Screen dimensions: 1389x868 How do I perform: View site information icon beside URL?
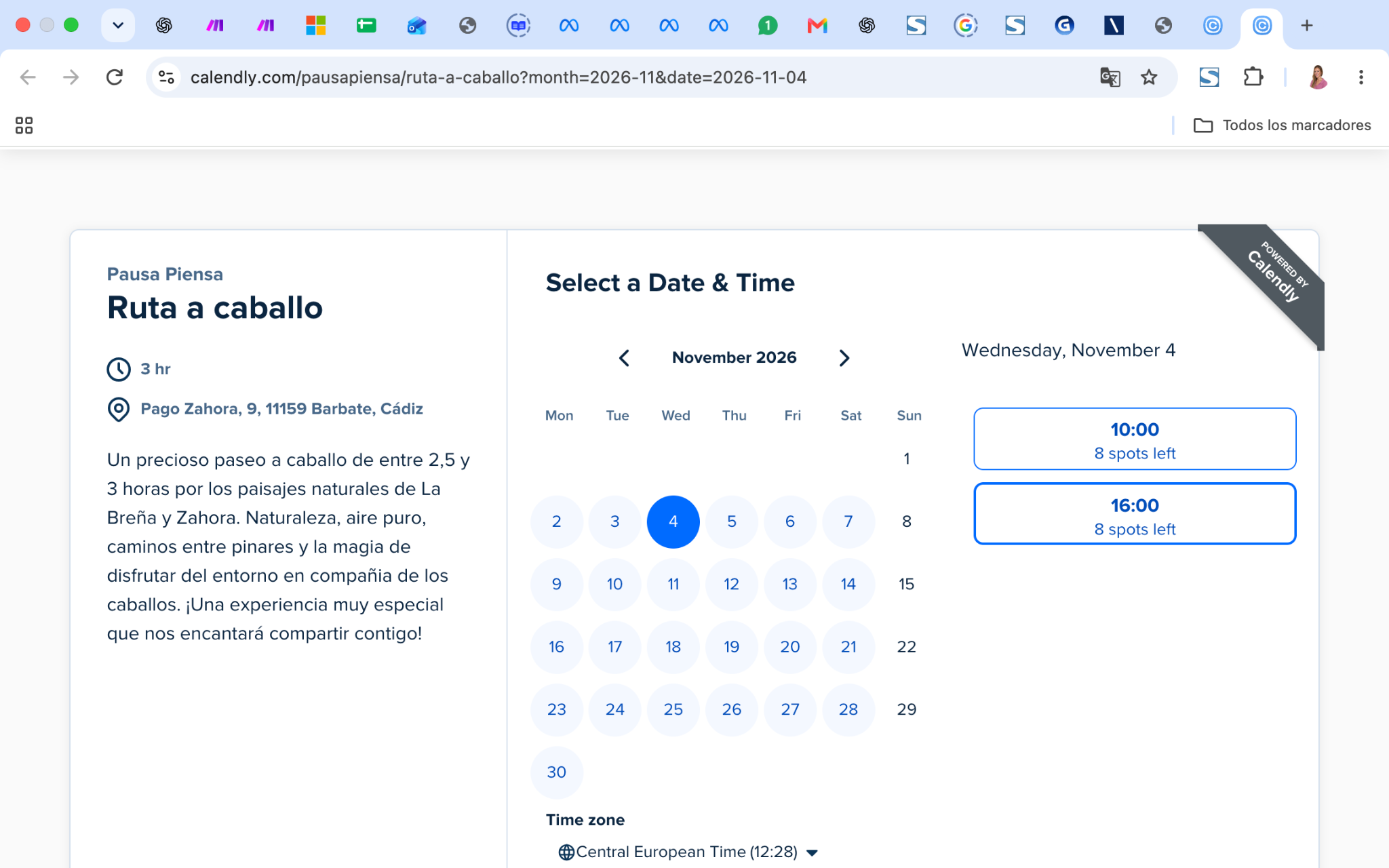pos(166,77)
